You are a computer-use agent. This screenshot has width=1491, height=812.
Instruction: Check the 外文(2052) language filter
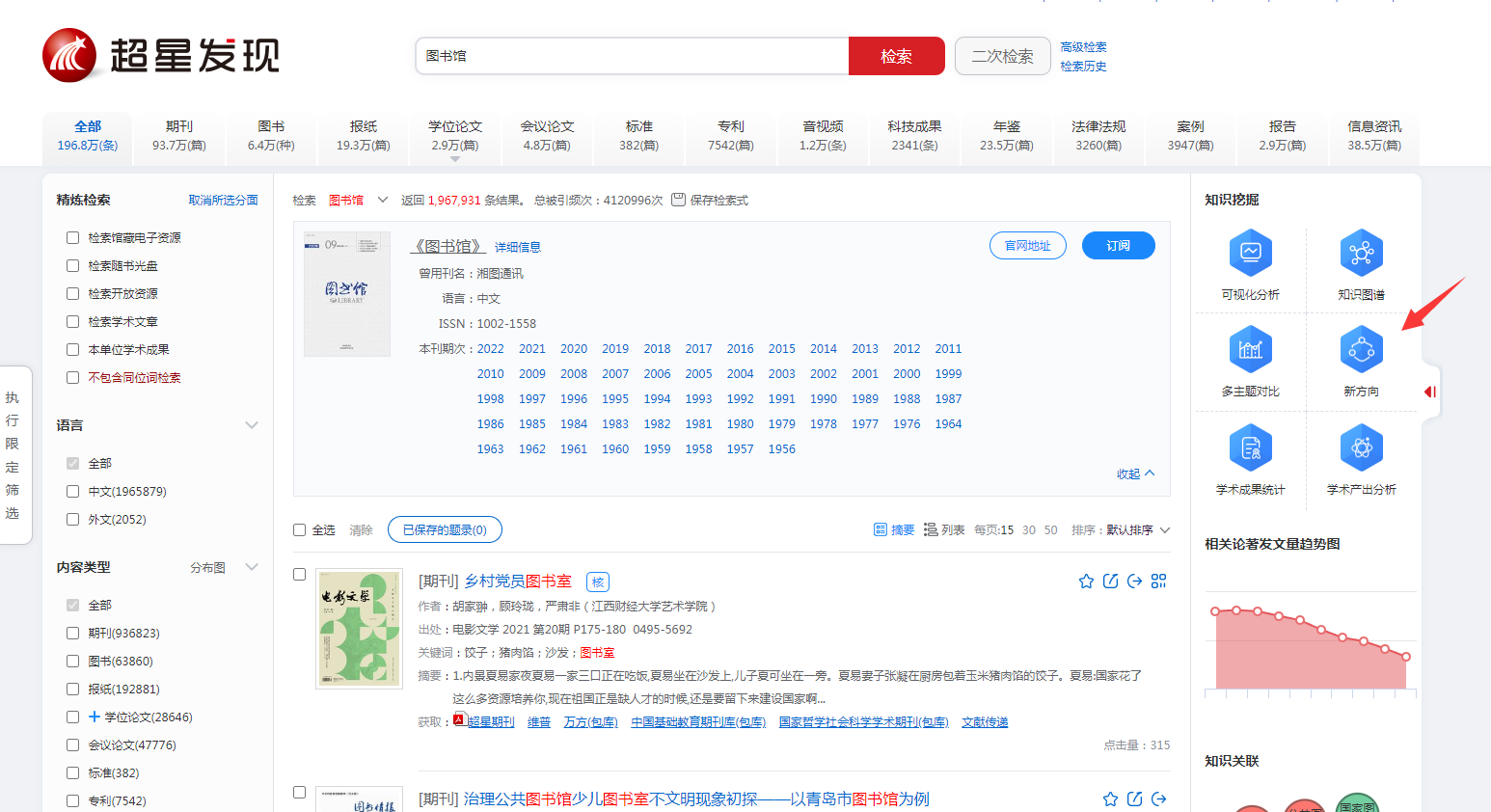(72, 519)
